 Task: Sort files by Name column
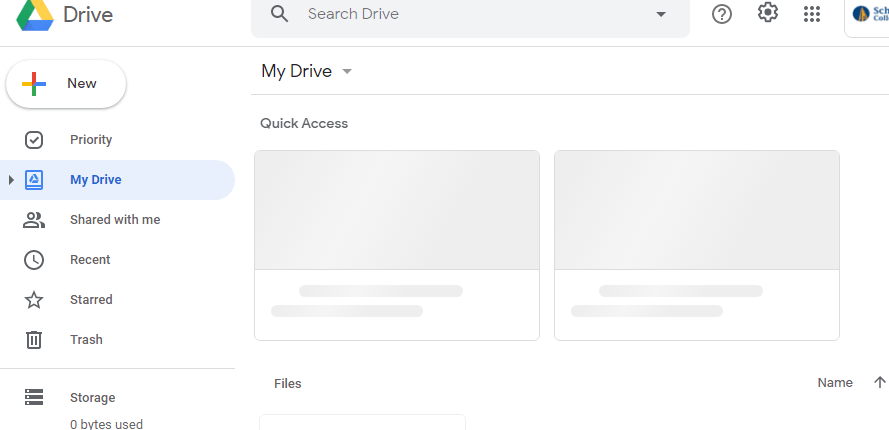click(x=834, y=383)
